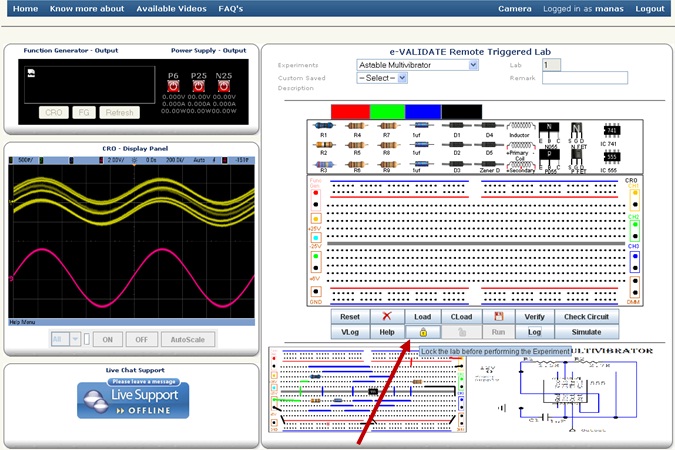
Task: Toggle the P25 power supply switch
Action: 200,87
